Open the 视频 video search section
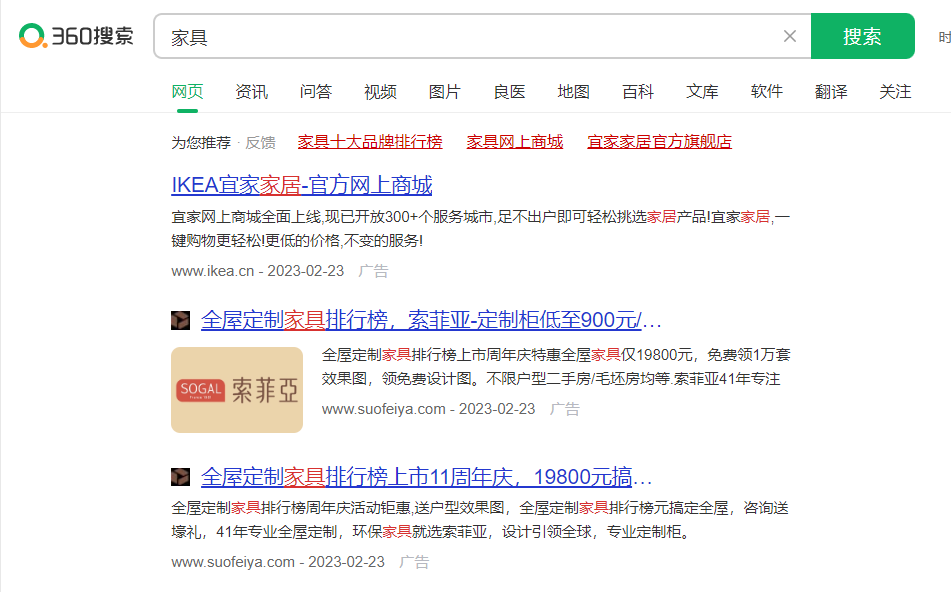The width and height of the screenshot is (951, 592). coord(380,91)
